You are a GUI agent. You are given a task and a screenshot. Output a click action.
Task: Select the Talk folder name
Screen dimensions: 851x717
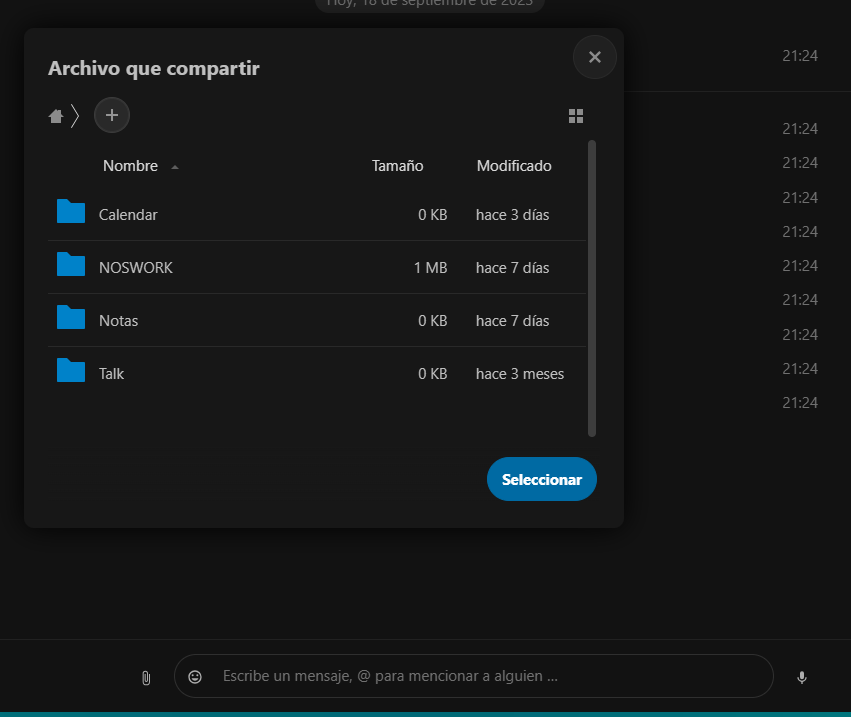(x=111, y=374)
